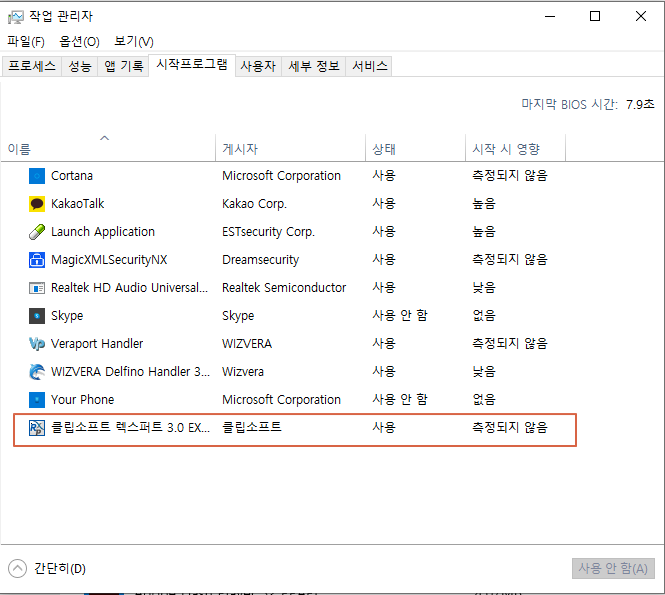The height and width of the screenshot is (595, 665).
Task: Open the 보기(V) menu
Action: (134, 41)
